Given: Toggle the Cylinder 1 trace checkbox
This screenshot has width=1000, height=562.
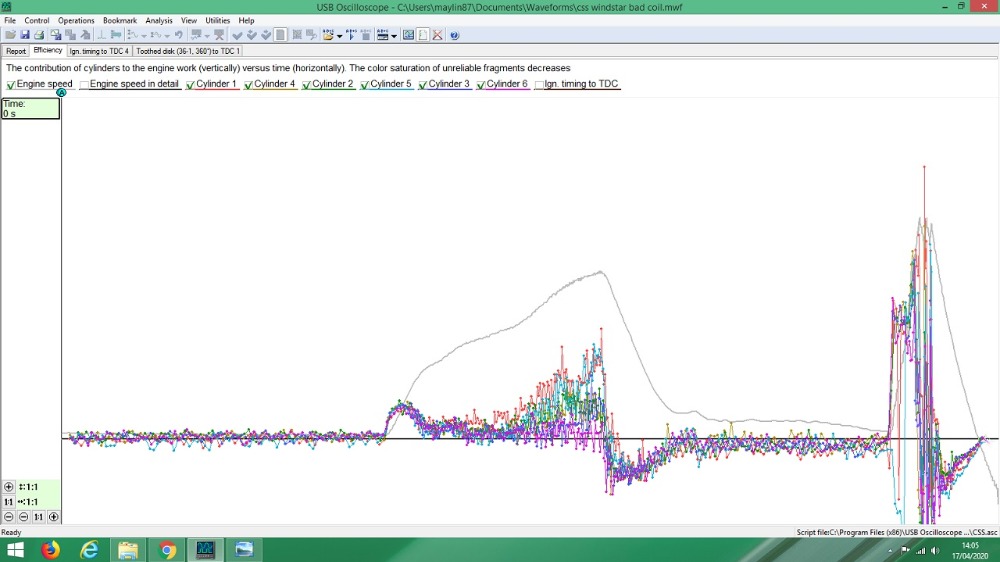Looking at the screenshot, I should click(190, 85).
